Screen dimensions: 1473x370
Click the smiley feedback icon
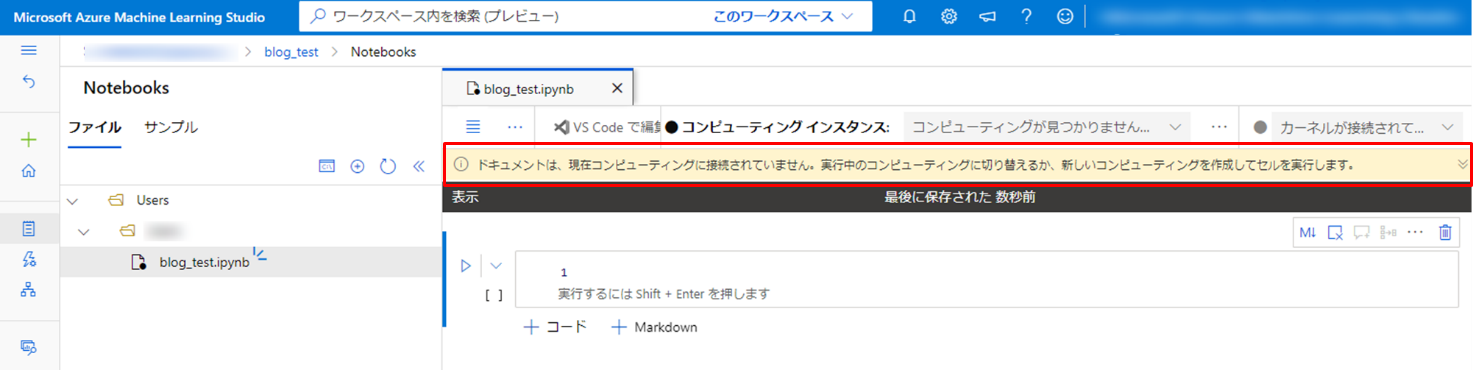pyautogui.click(x=1066, y=16)
